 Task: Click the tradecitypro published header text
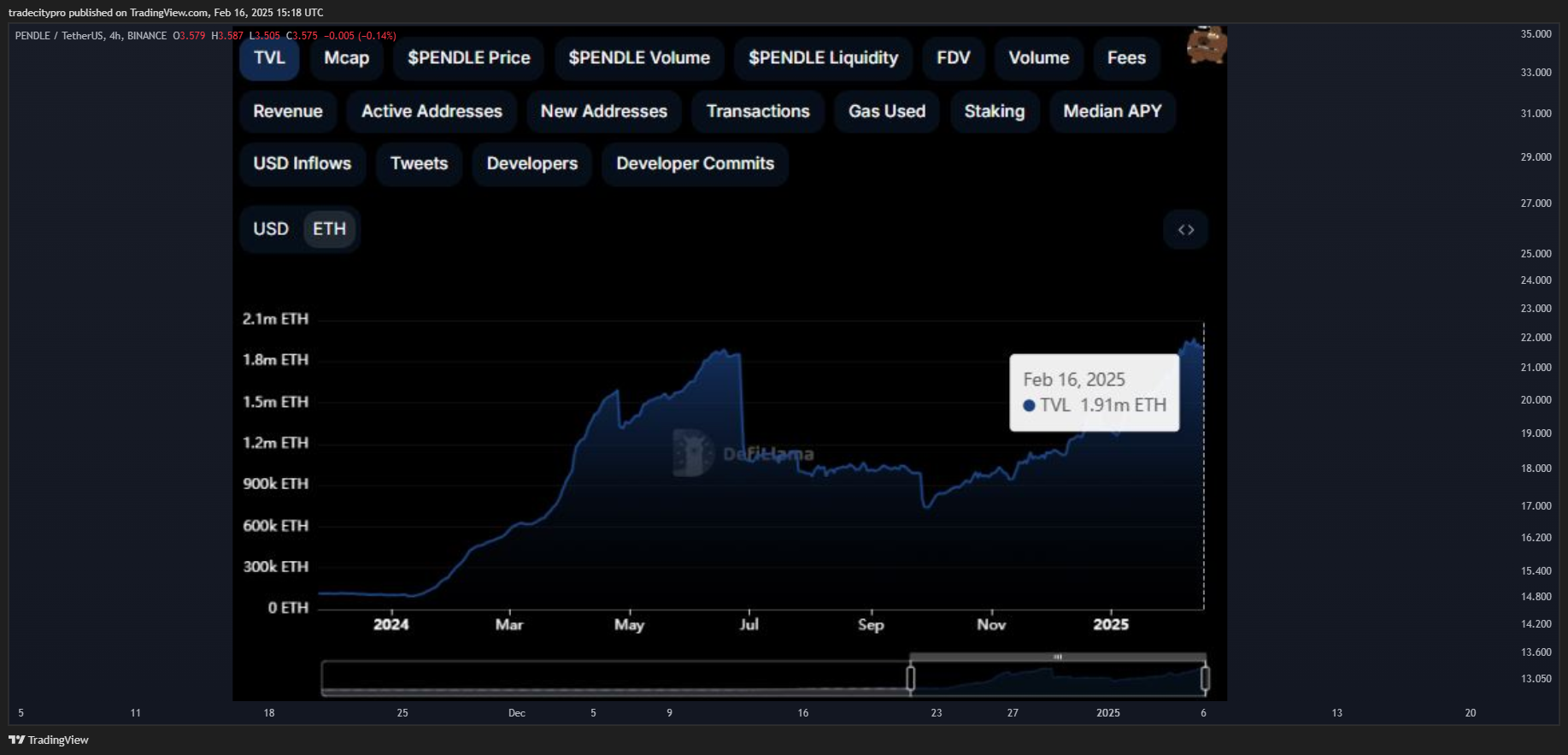pos(166,12)
